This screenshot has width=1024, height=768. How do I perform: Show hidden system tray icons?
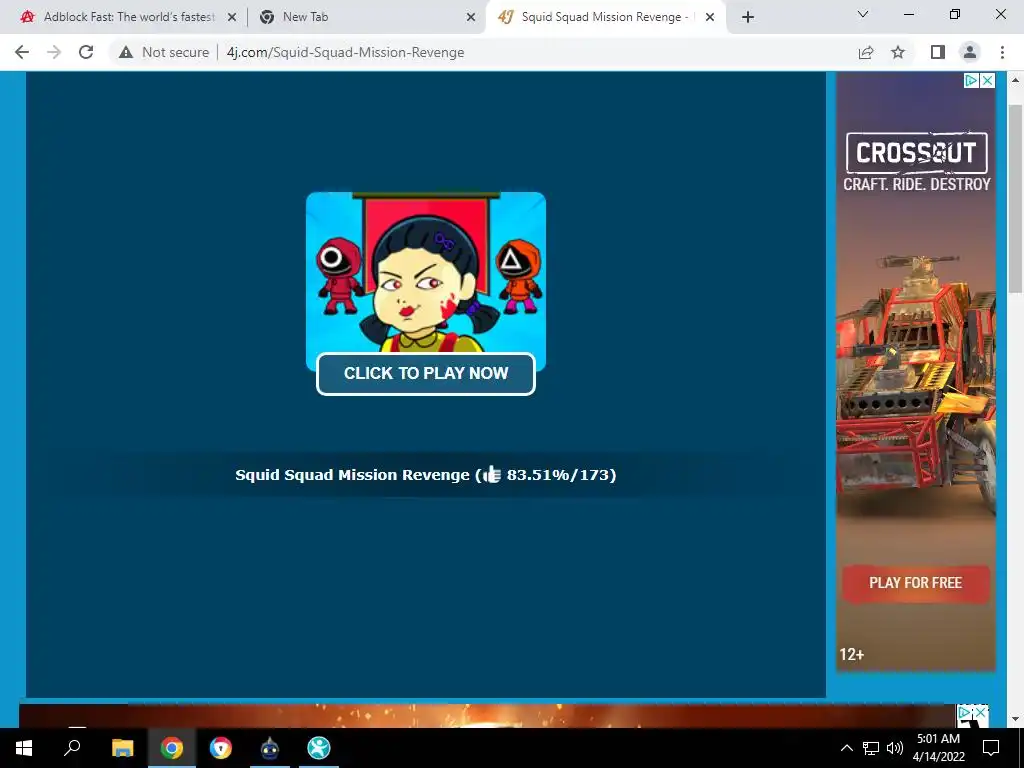pos(846,748)
